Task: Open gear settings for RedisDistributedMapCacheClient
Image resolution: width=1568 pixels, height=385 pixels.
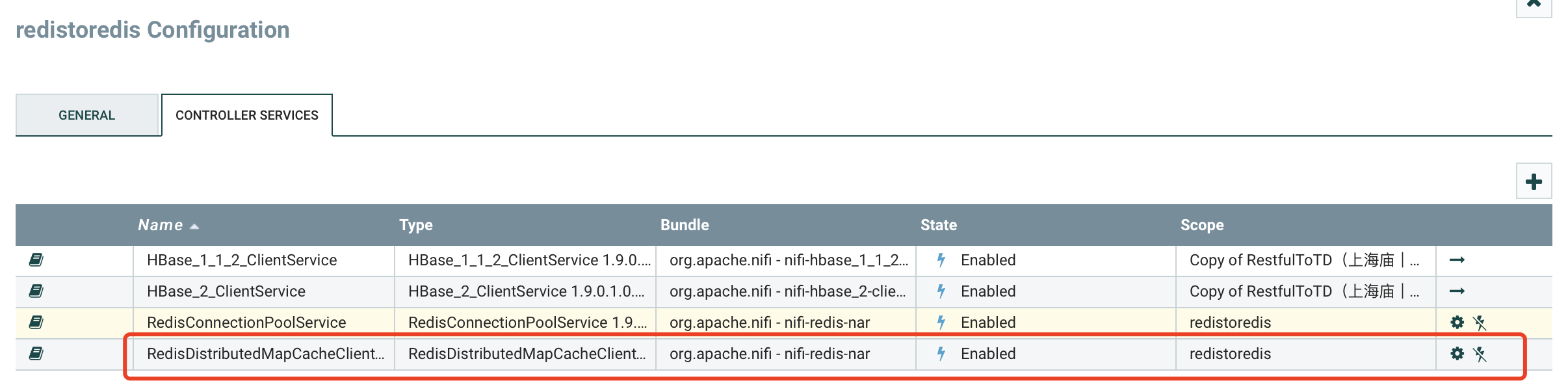Action: coord(1457,354)
